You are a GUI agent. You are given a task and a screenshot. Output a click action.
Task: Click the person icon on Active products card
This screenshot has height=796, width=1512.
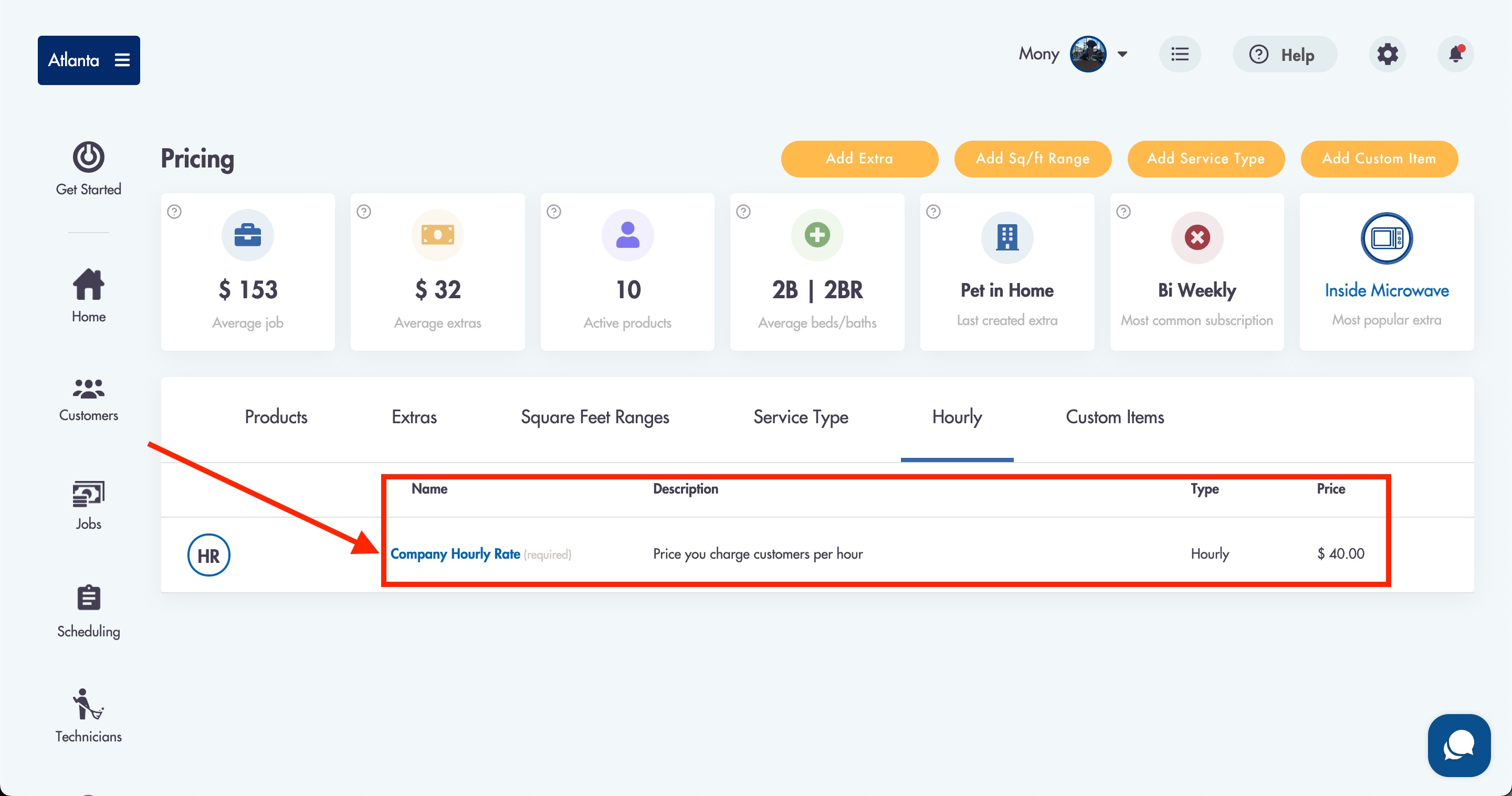tap(627, 235)
